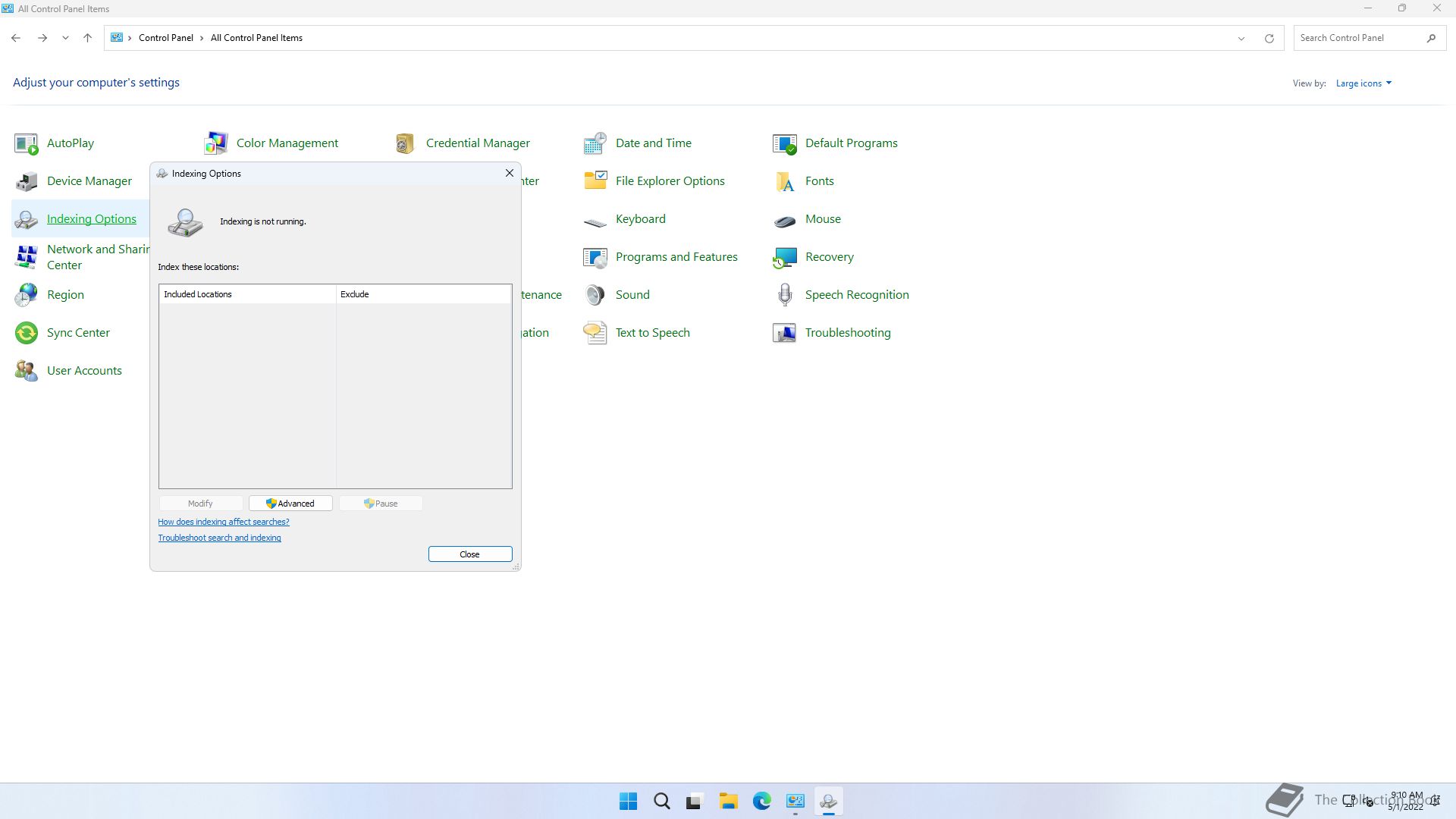Click Microsoft Edge in the taskbar

tap(761, 801)
